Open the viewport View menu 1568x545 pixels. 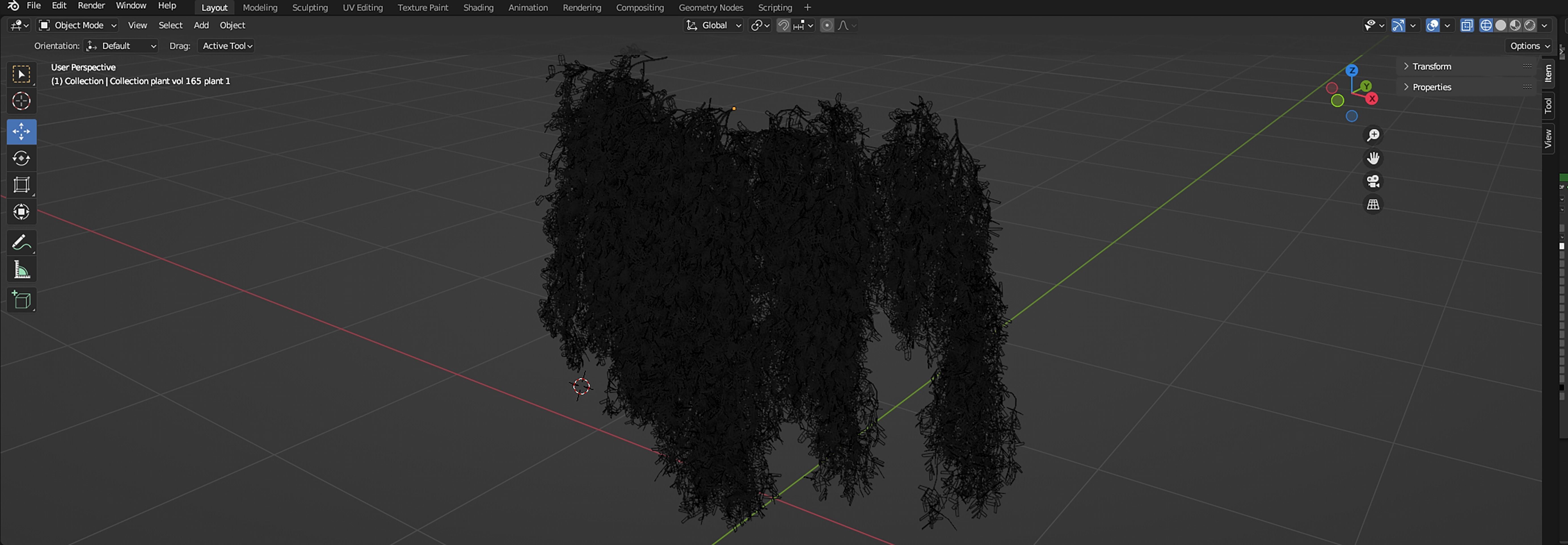(137, 25)
